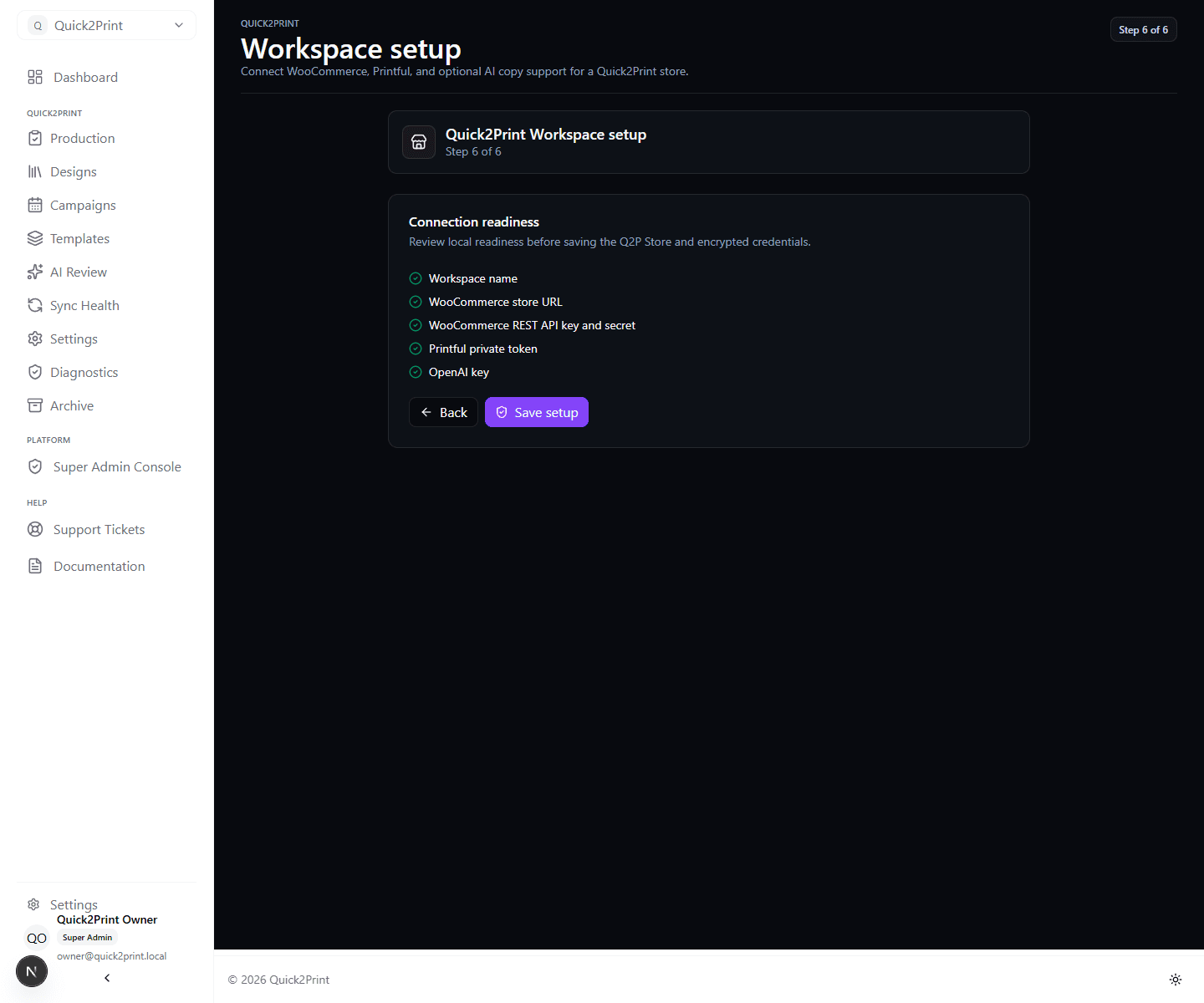Open the Sync Health page
1204x1003 pixels.
[x=106, y=305]
